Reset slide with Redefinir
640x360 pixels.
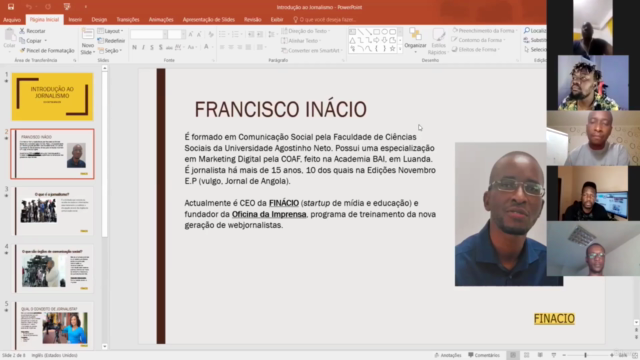coord(111,41)
